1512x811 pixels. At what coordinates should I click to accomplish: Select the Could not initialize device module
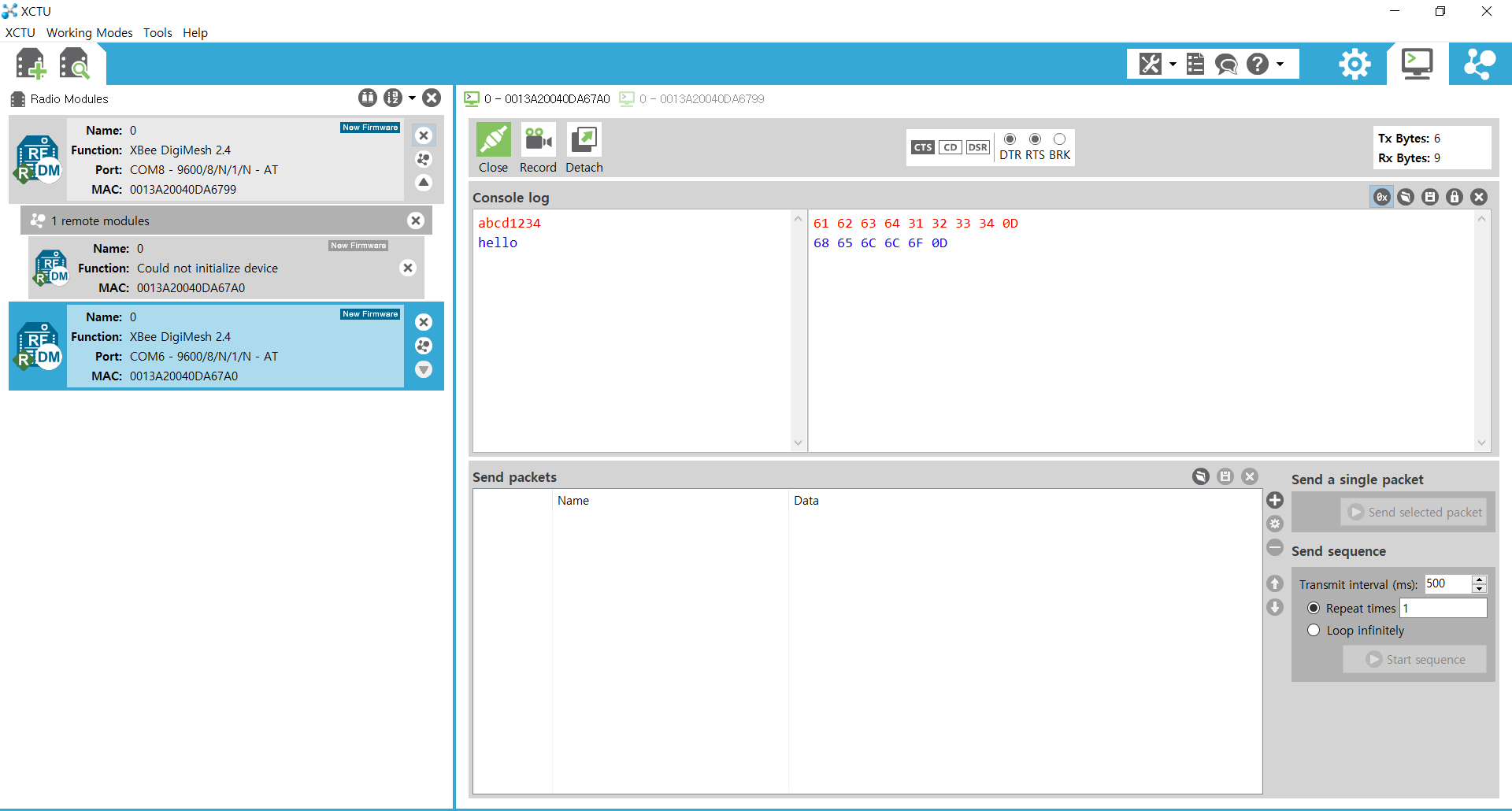click(x=226, y=268)
